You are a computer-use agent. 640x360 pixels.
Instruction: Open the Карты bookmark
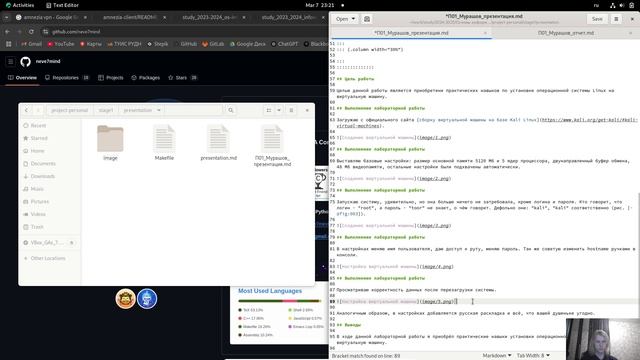(x=91, y=44)
